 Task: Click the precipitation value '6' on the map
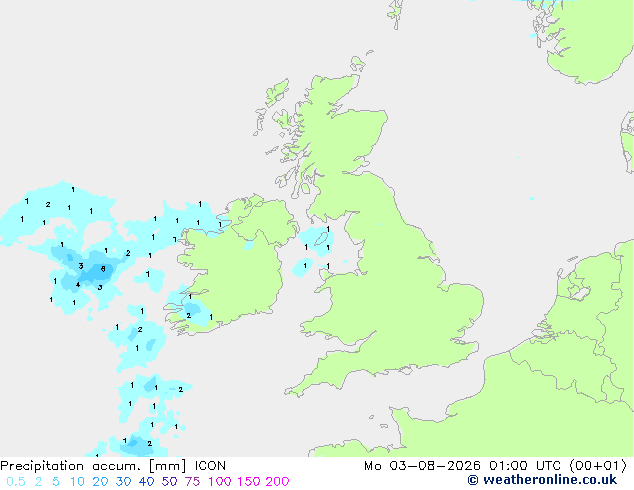103,269
